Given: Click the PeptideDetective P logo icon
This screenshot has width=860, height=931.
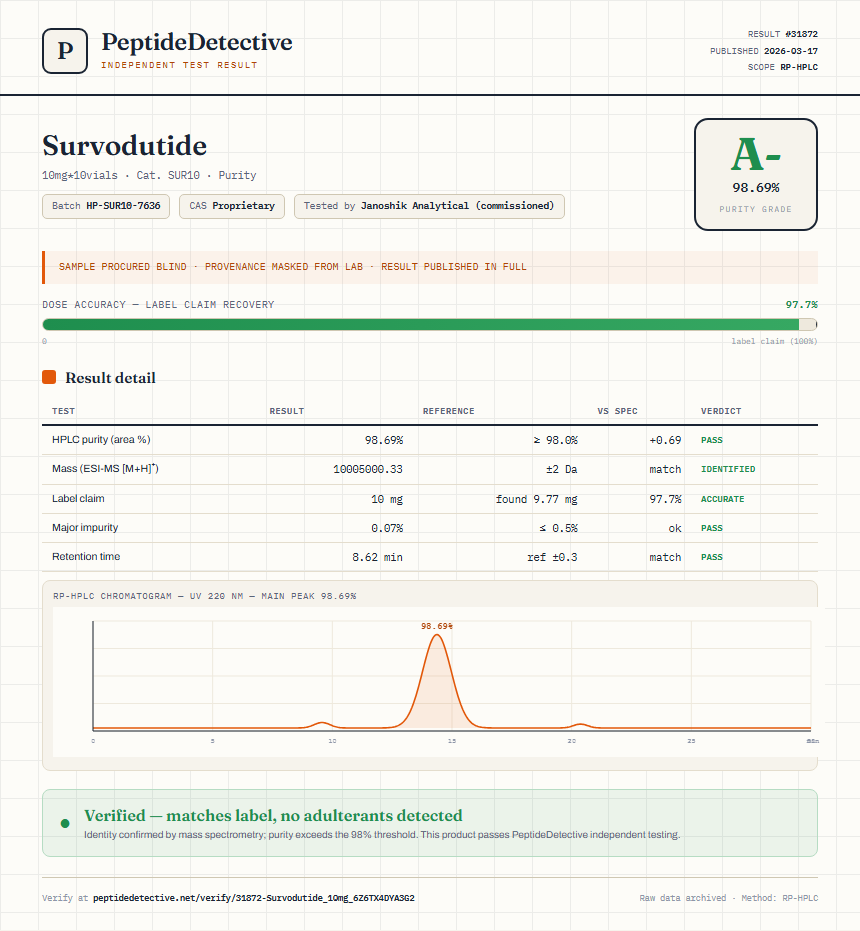Looking at the screenshot, I should 65,51.
